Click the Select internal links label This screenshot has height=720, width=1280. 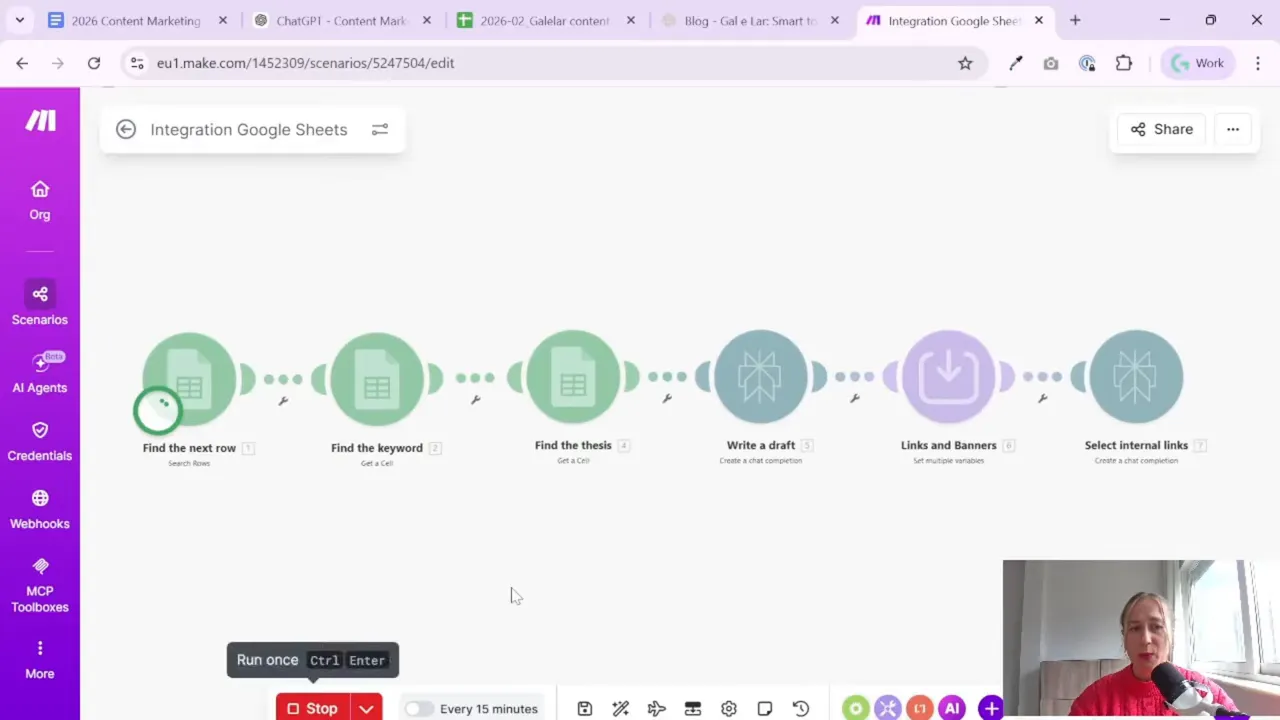(1137, 445)
